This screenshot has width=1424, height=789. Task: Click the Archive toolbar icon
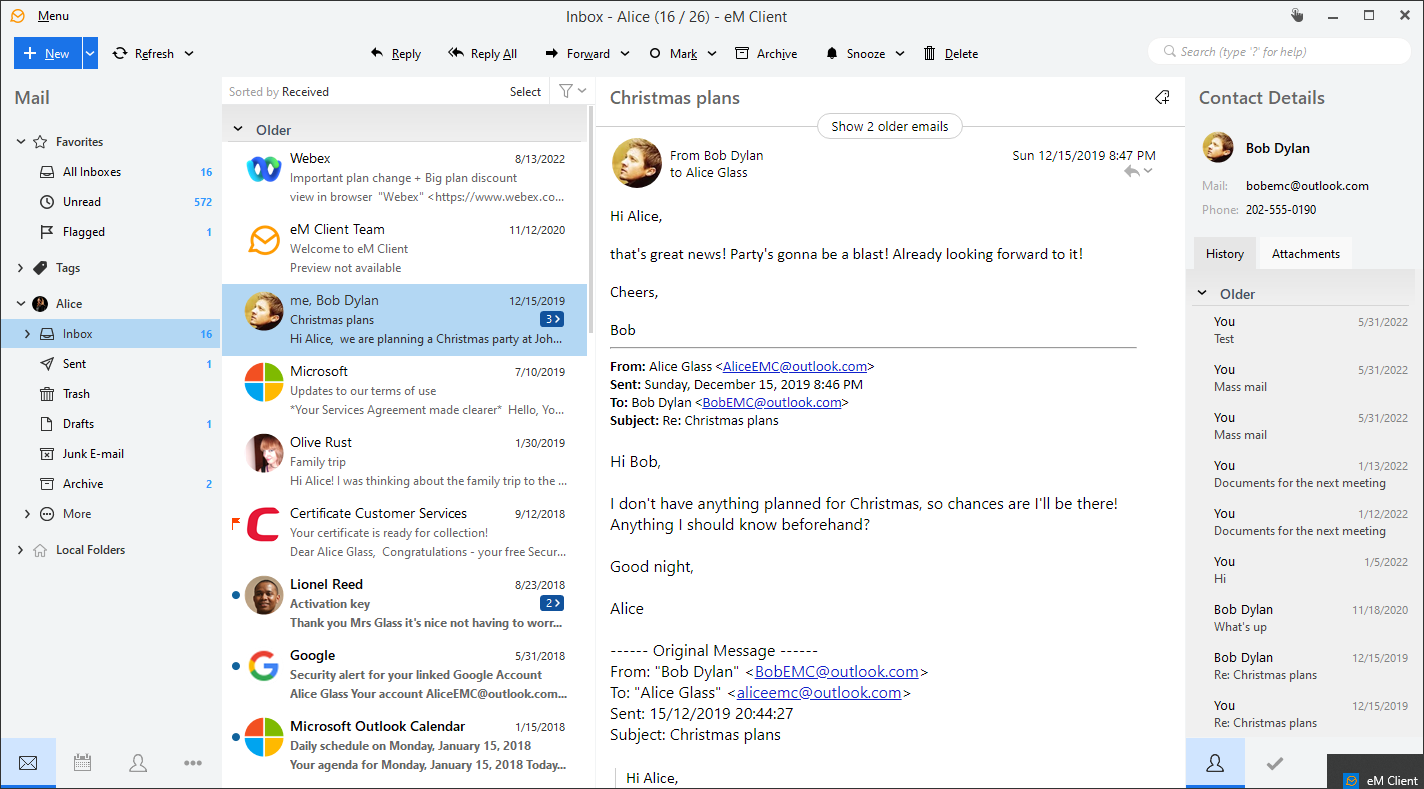pos(742,54)
